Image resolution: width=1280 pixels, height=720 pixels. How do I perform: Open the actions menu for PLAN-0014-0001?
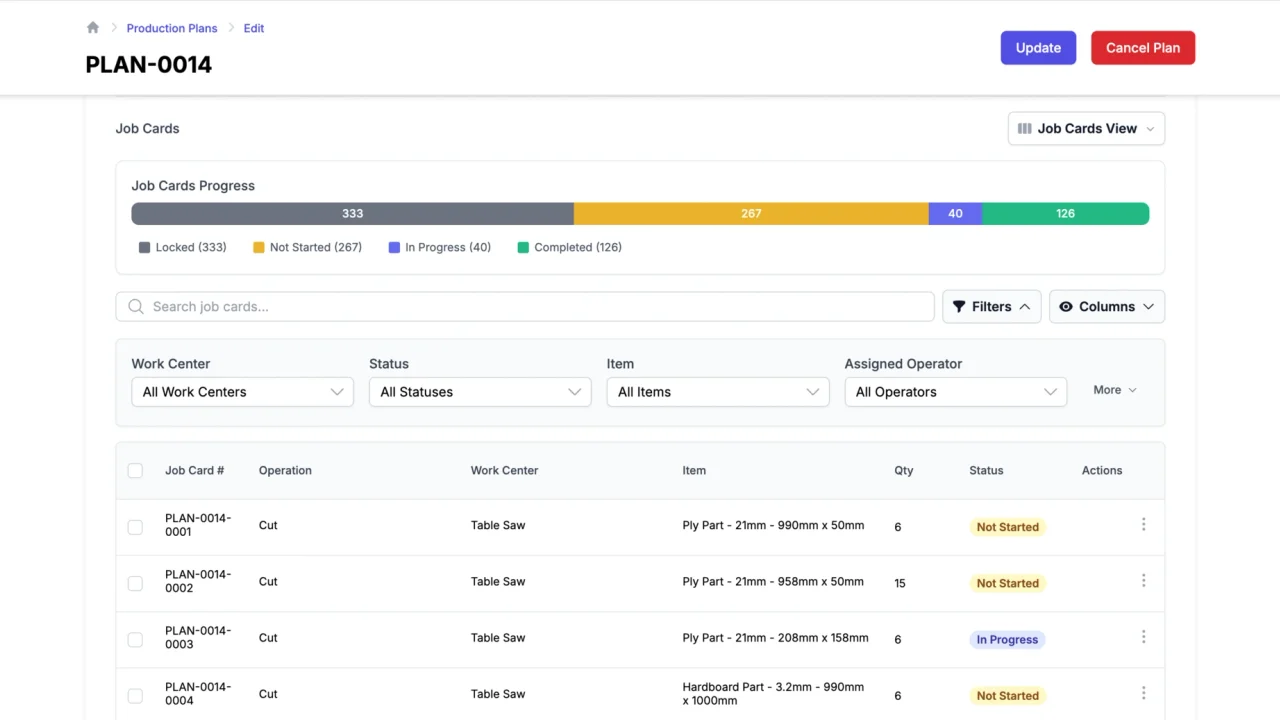(x=1143, y=524)
